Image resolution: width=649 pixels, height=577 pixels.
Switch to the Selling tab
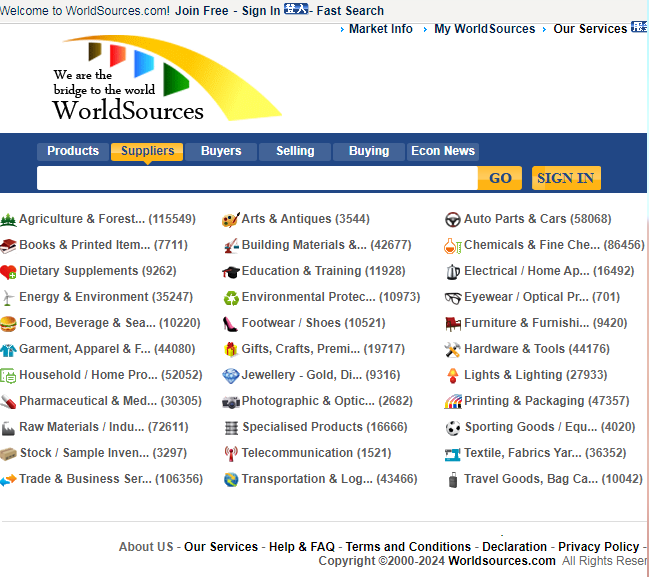[x=295, y=151]
